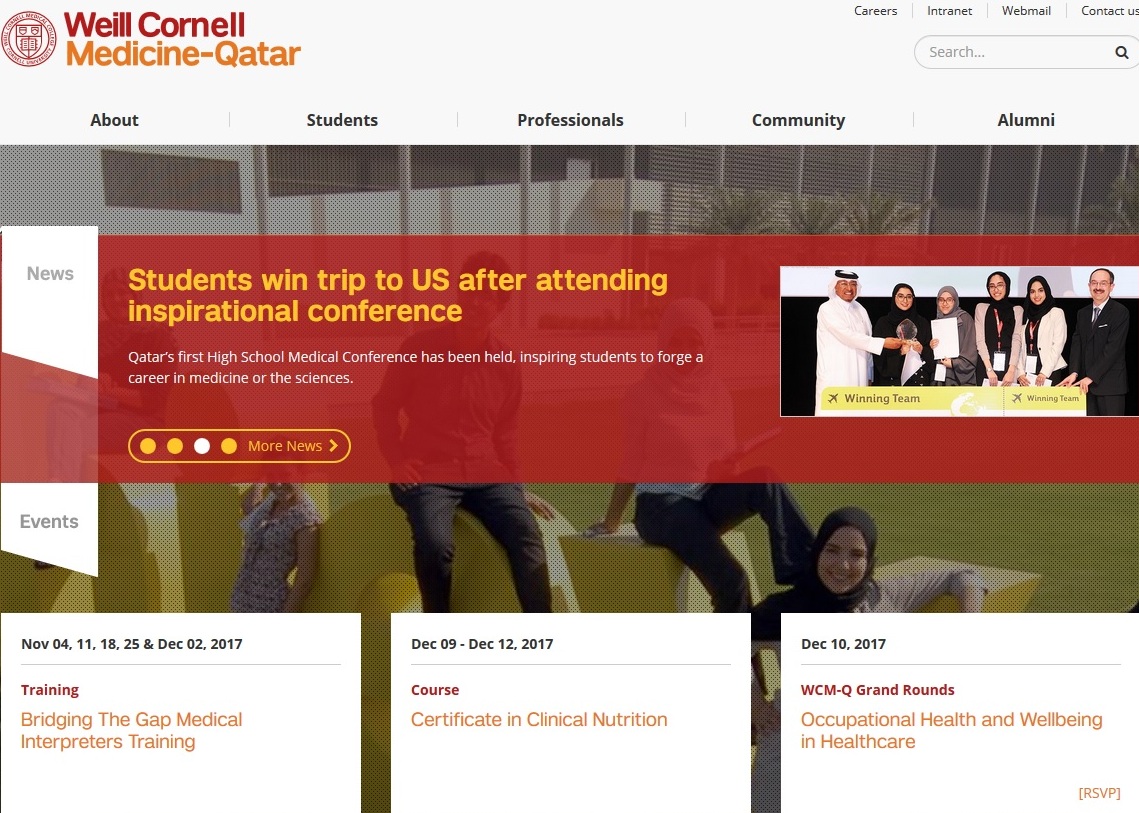The image size is (1139, 813).
Task: Open the Careers link
Action: (875, 11)
